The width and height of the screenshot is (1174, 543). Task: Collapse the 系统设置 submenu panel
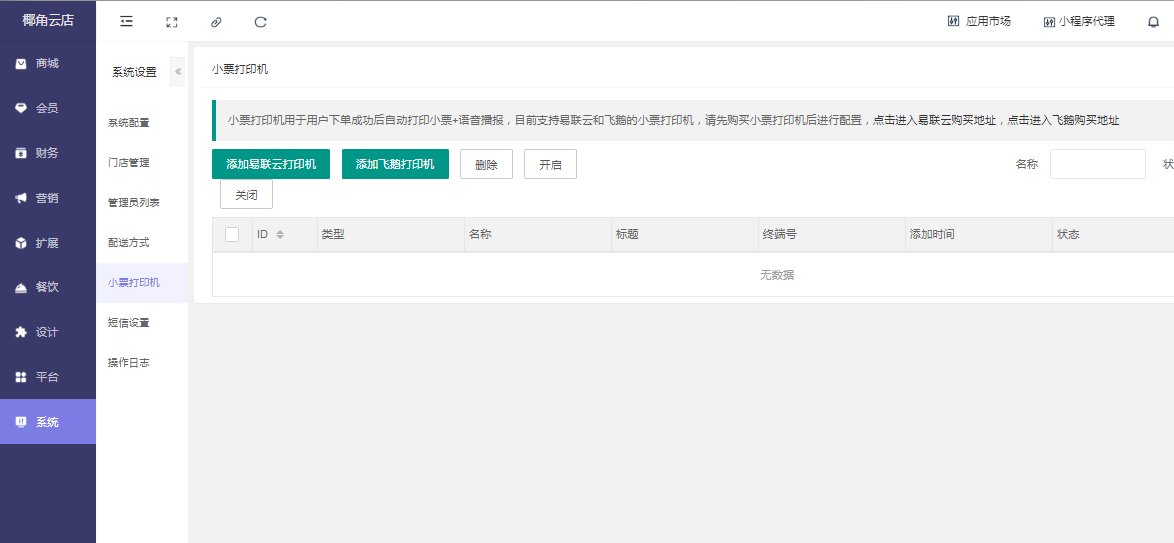click(x=178, y=72)
